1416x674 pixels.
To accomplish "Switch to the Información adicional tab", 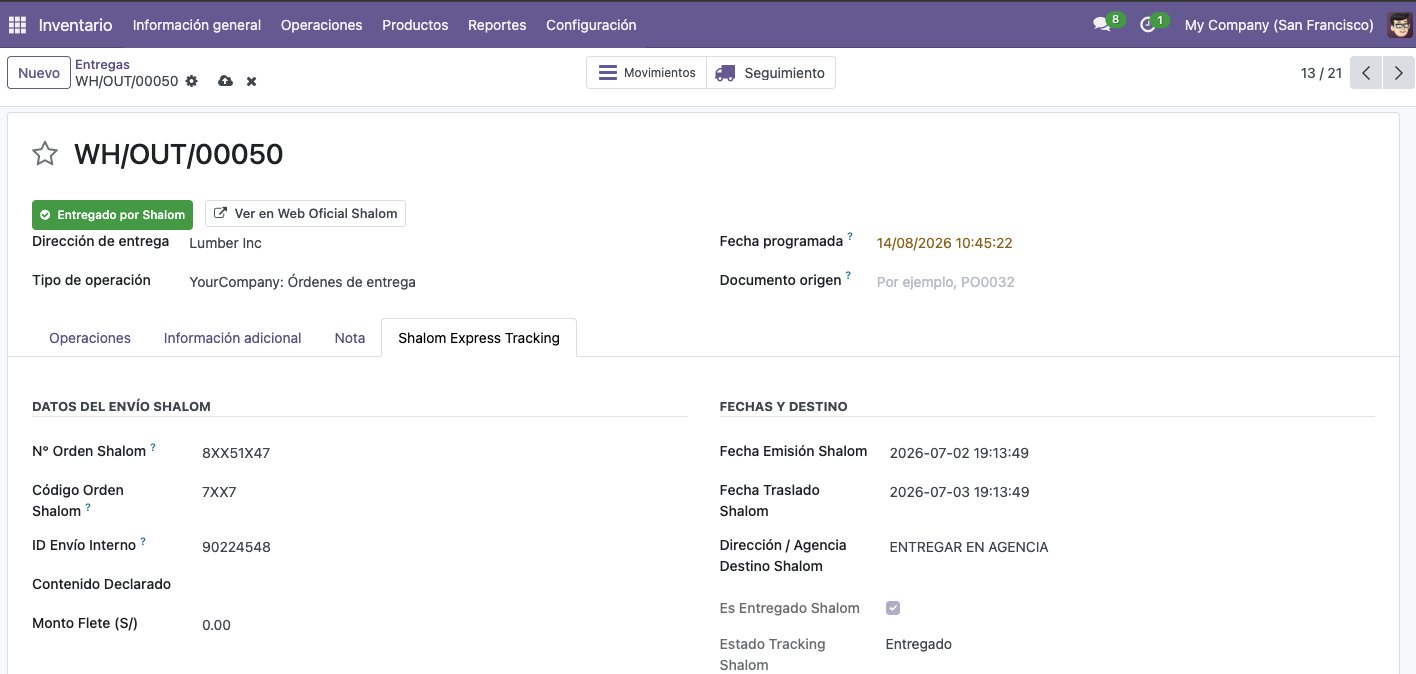I will coord(233,338).
